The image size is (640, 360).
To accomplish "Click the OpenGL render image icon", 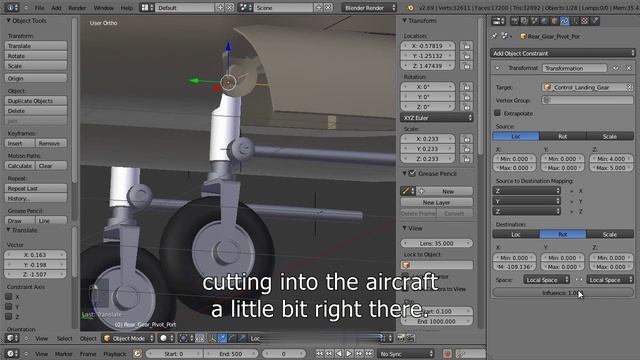I will 400,338.
